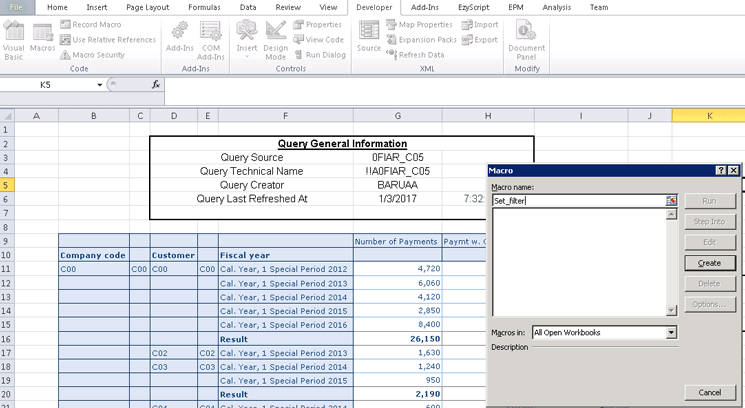745x408 pixels.
Task: Click the Create button in Macro dialog
Action: [710, 263]
